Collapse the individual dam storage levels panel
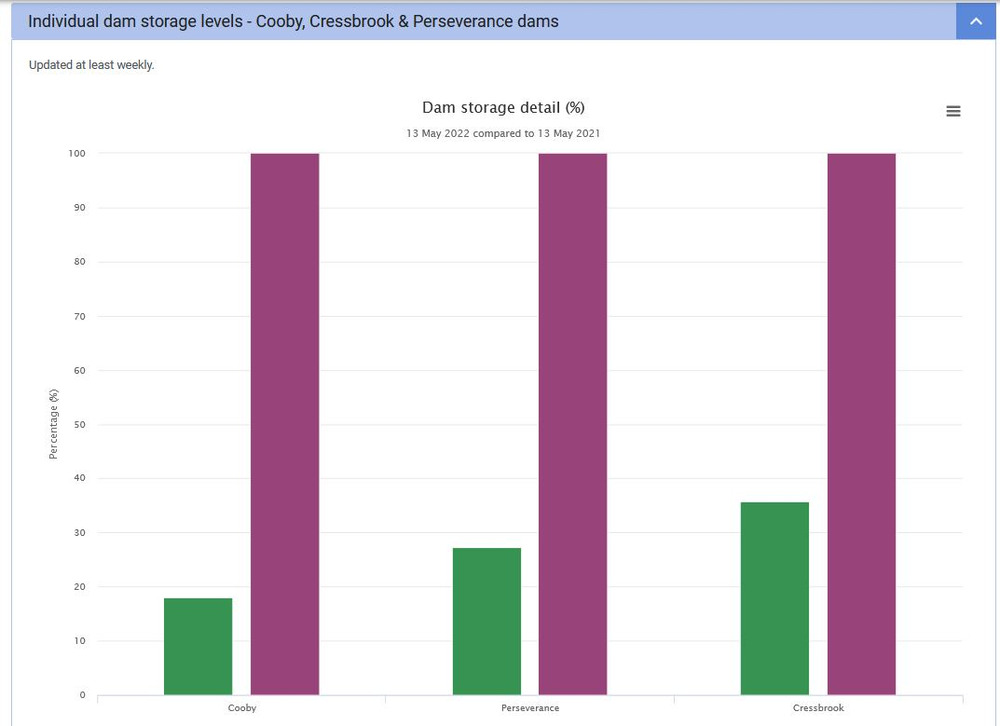The height and width of the screenshot is (726, 1000). [x=975, y=21]
